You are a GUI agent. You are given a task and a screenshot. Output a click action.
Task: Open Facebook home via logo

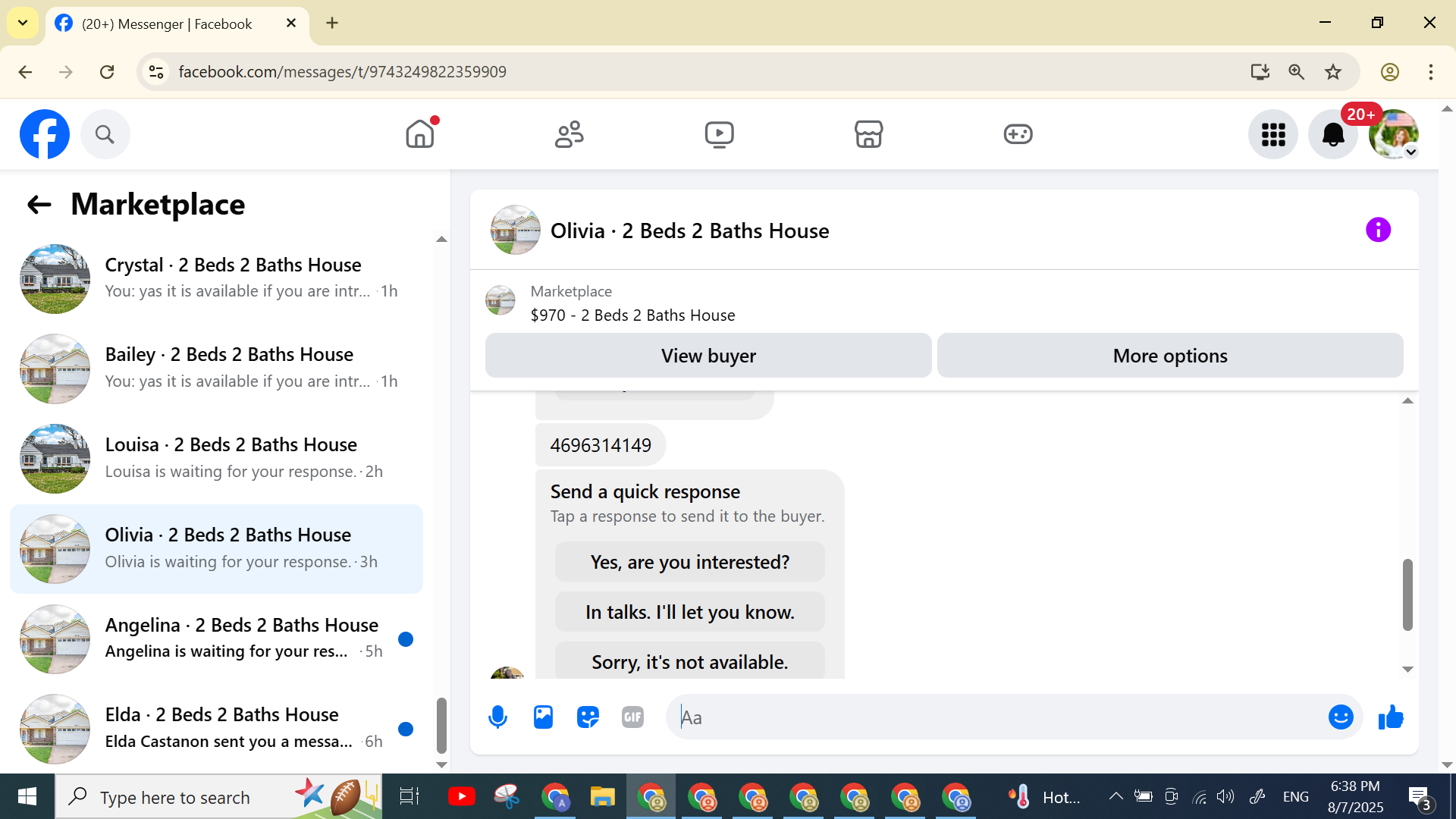point(45,134)
